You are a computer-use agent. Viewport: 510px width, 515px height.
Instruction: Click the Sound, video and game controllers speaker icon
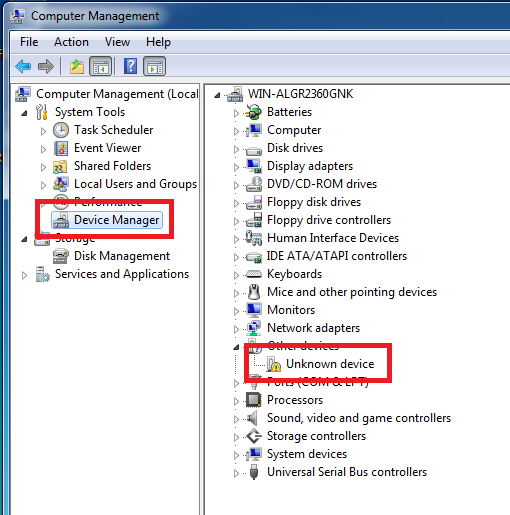click(x=253, y=418)
